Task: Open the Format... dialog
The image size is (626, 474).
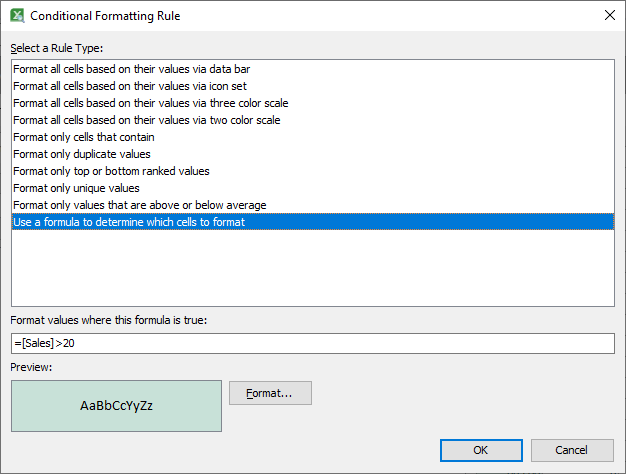Action: (270, 393)
